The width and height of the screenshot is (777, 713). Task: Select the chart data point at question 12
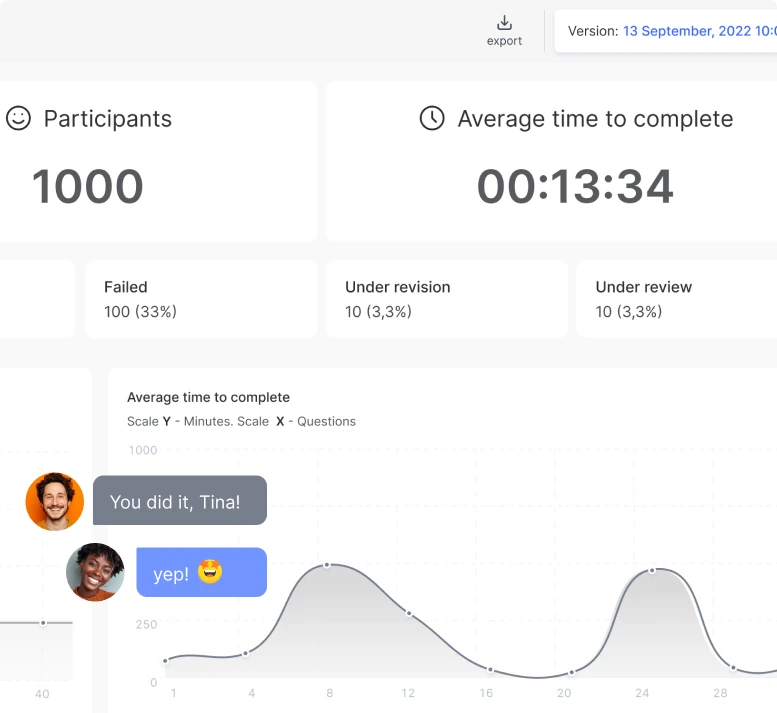pyautogui.click(x=409, y=613)
